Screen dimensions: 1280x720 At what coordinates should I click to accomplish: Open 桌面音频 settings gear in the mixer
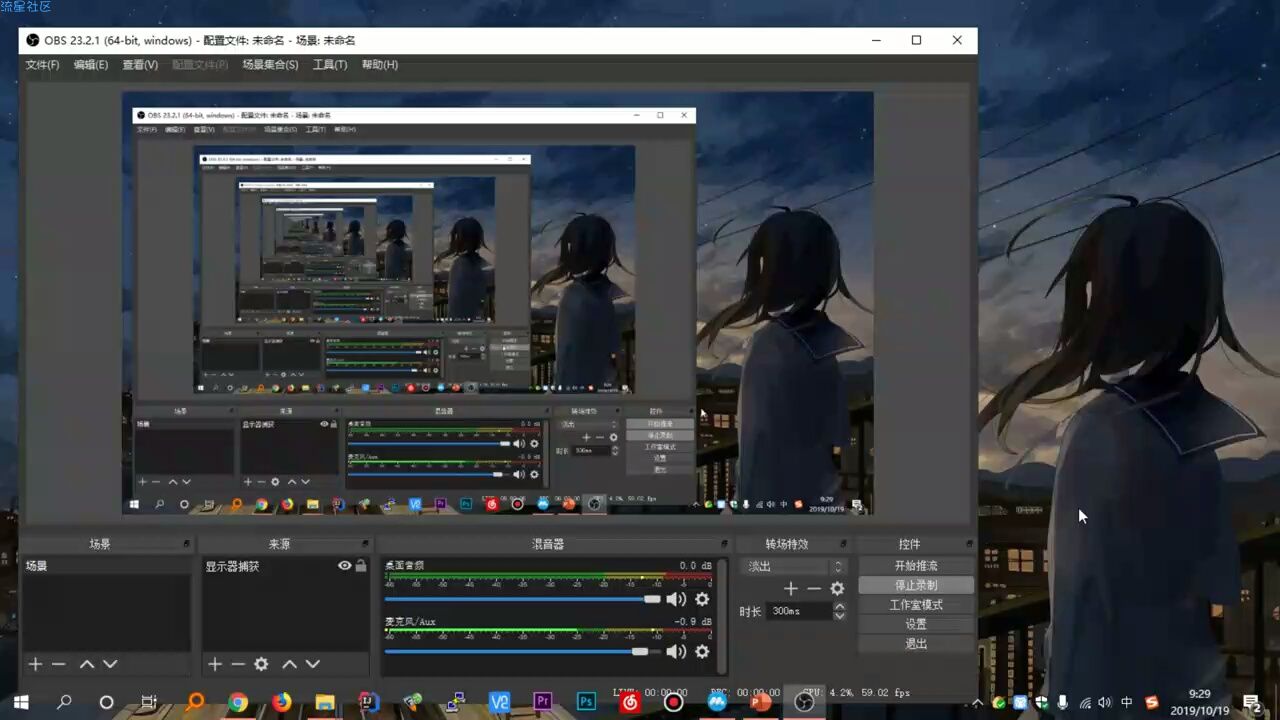click(702, 599)
